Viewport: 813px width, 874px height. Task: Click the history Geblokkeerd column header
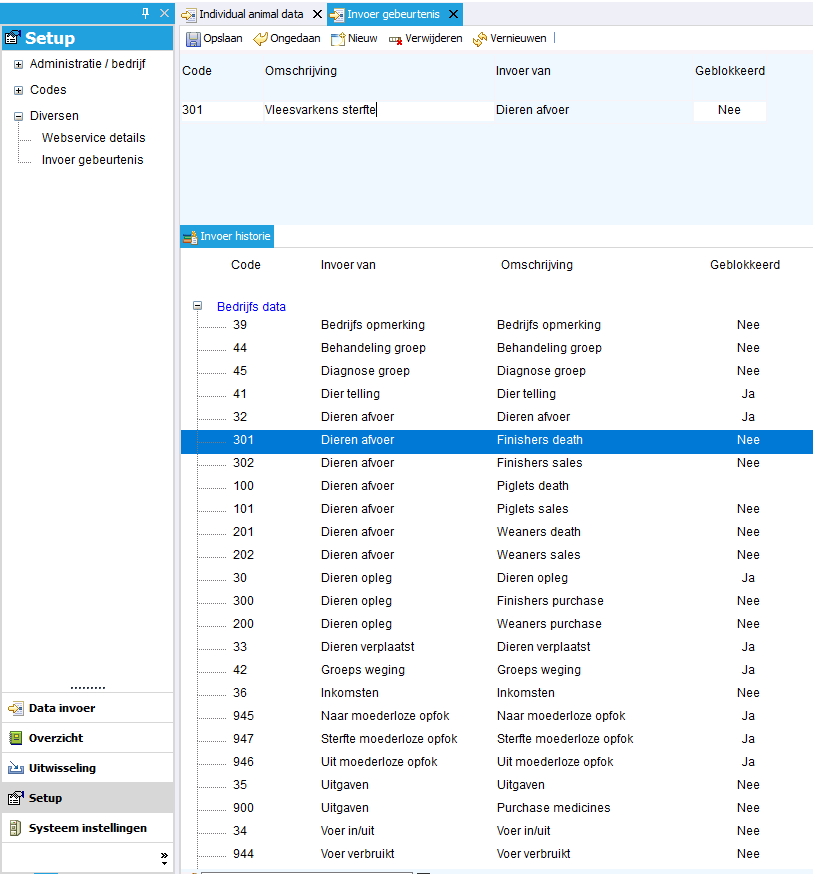[x=744, y=265]
